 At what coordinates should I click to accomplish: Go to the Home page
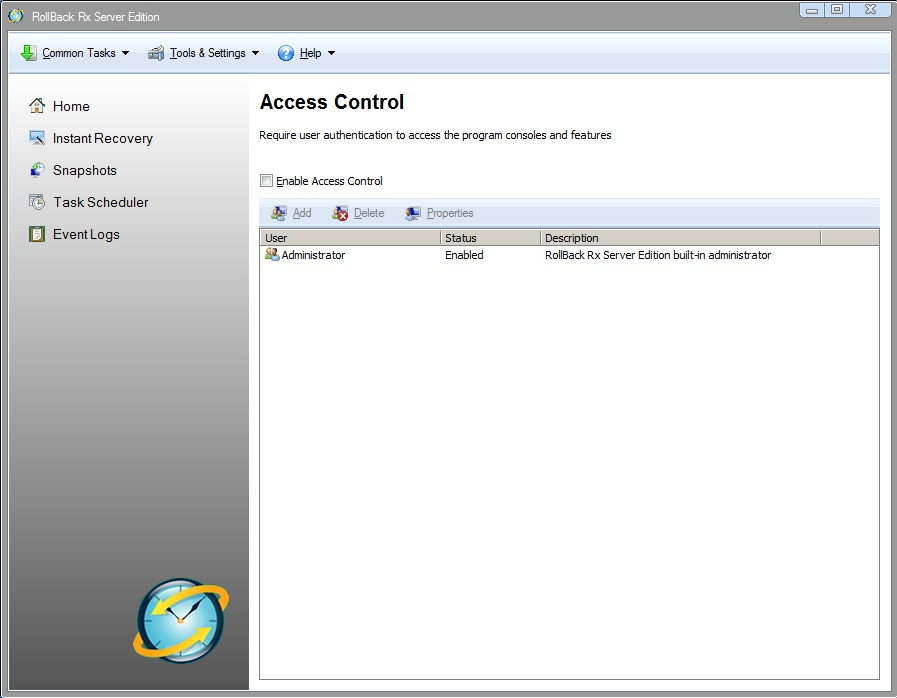[x=71, y=106]
